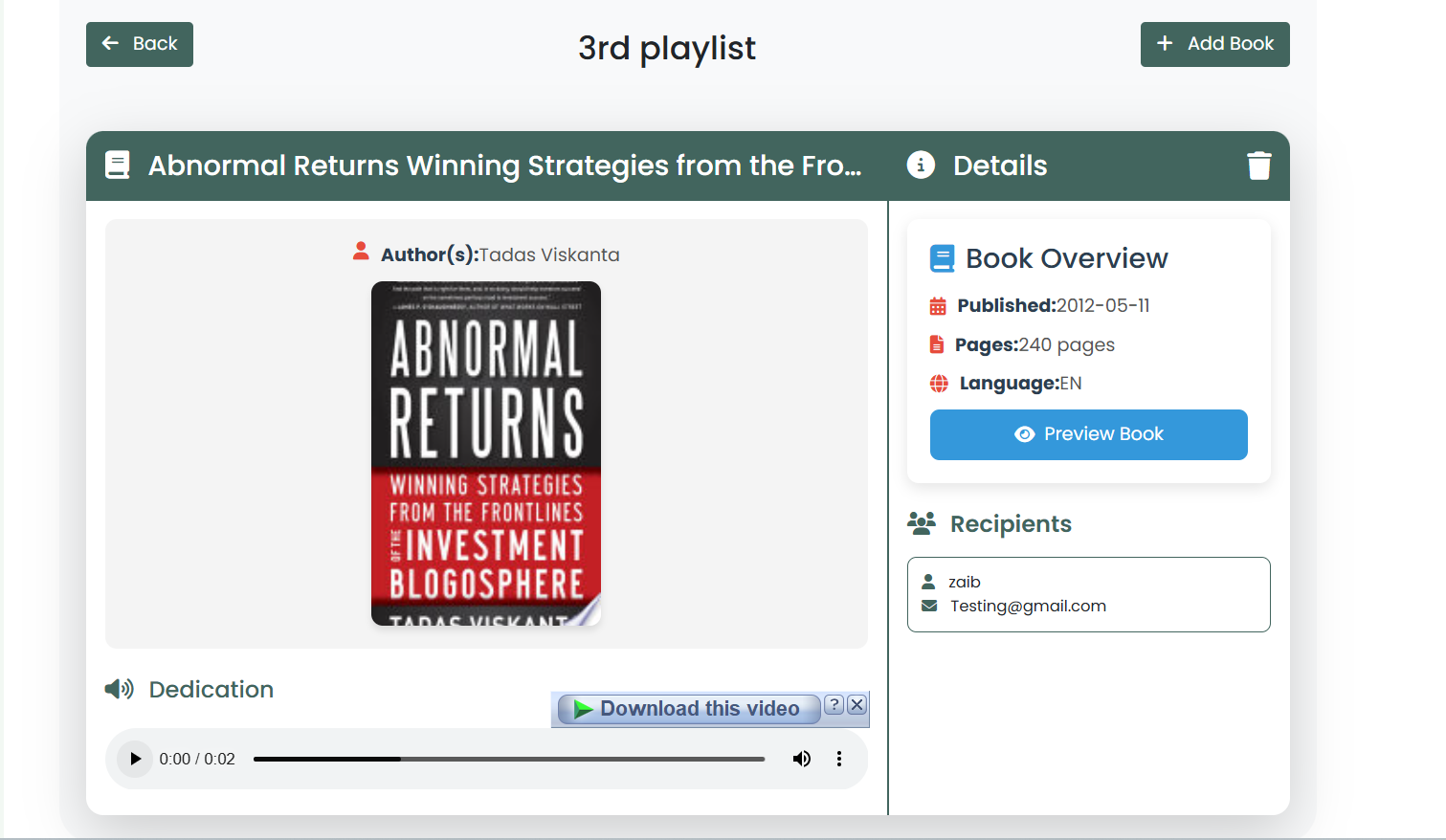This screenshot has width=1446, height=840.
Task: Select recipient email Testing@gmail.com
Action: coord(1027,606)
